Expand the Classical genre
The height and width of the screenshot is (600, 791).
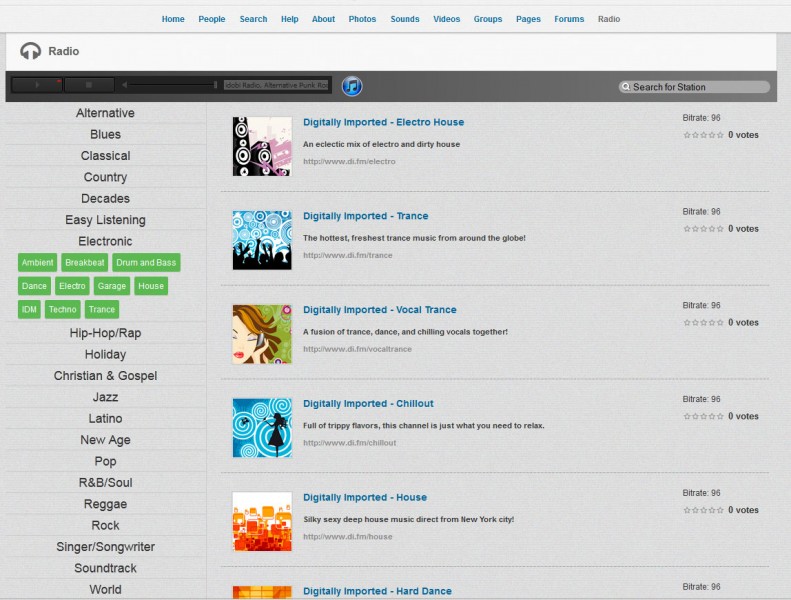105,155
